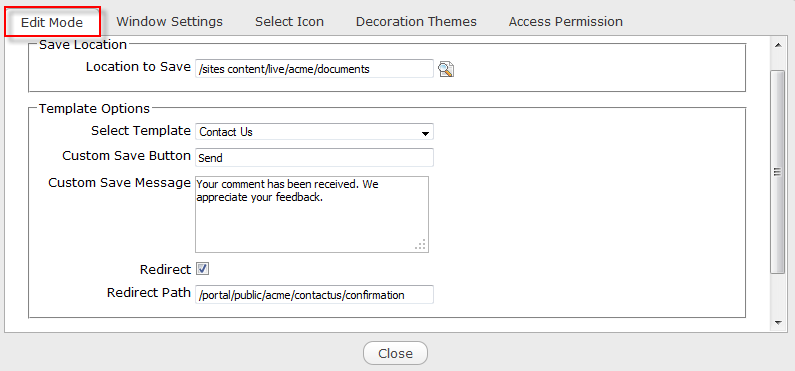
Task: Toggle the Redirect checkbox
Action: [x=203, y=269]
